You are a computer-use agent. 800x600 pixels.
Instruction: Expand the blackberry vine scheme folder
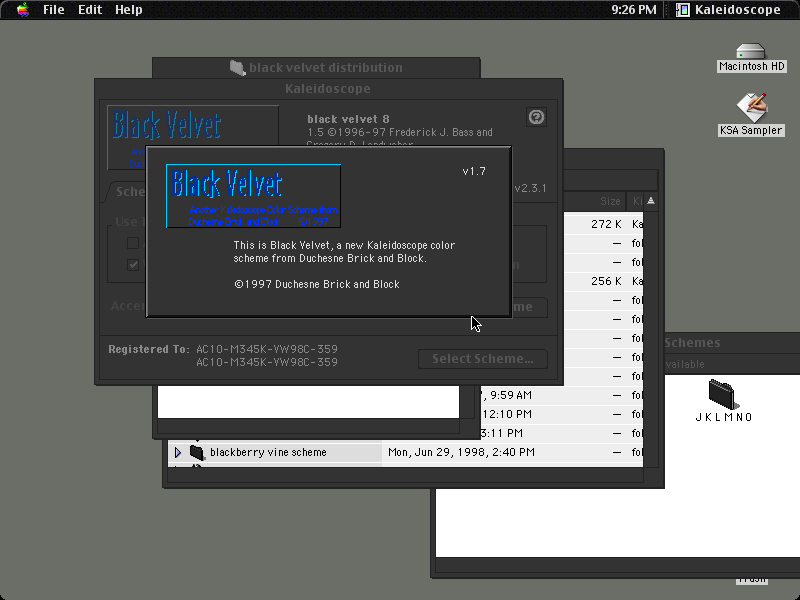tap(178, 452)
